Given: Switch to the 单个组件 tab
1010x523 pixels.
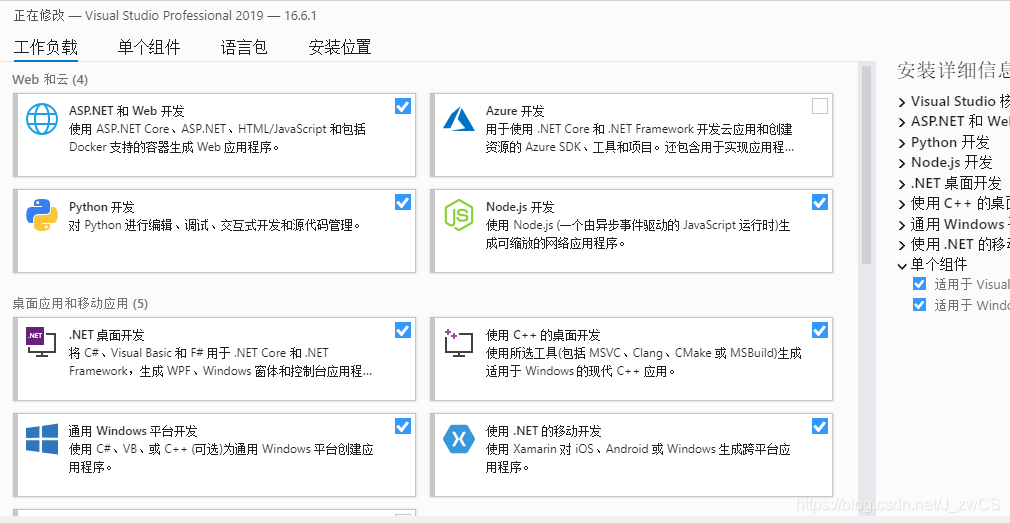Looking at the screenshot, I should [149, 47].
